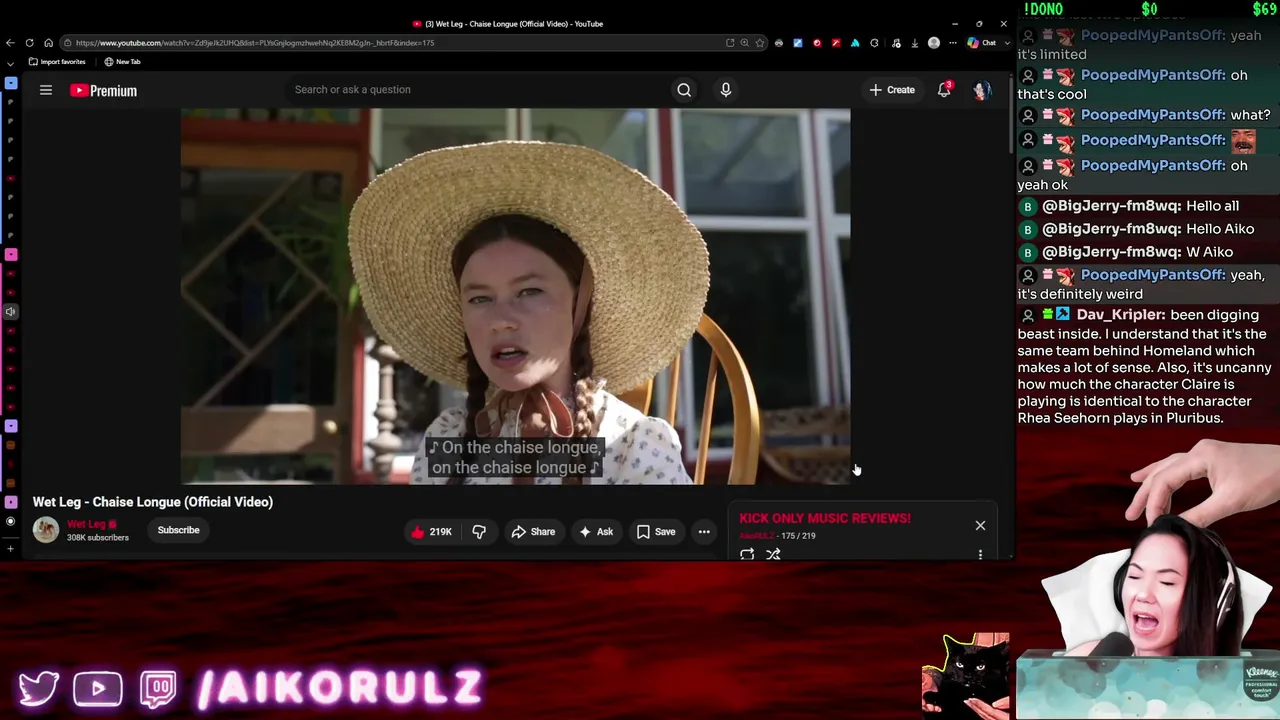Reload the YouTube page
This screenshot has height=720, width=1280.
point(29,43)
